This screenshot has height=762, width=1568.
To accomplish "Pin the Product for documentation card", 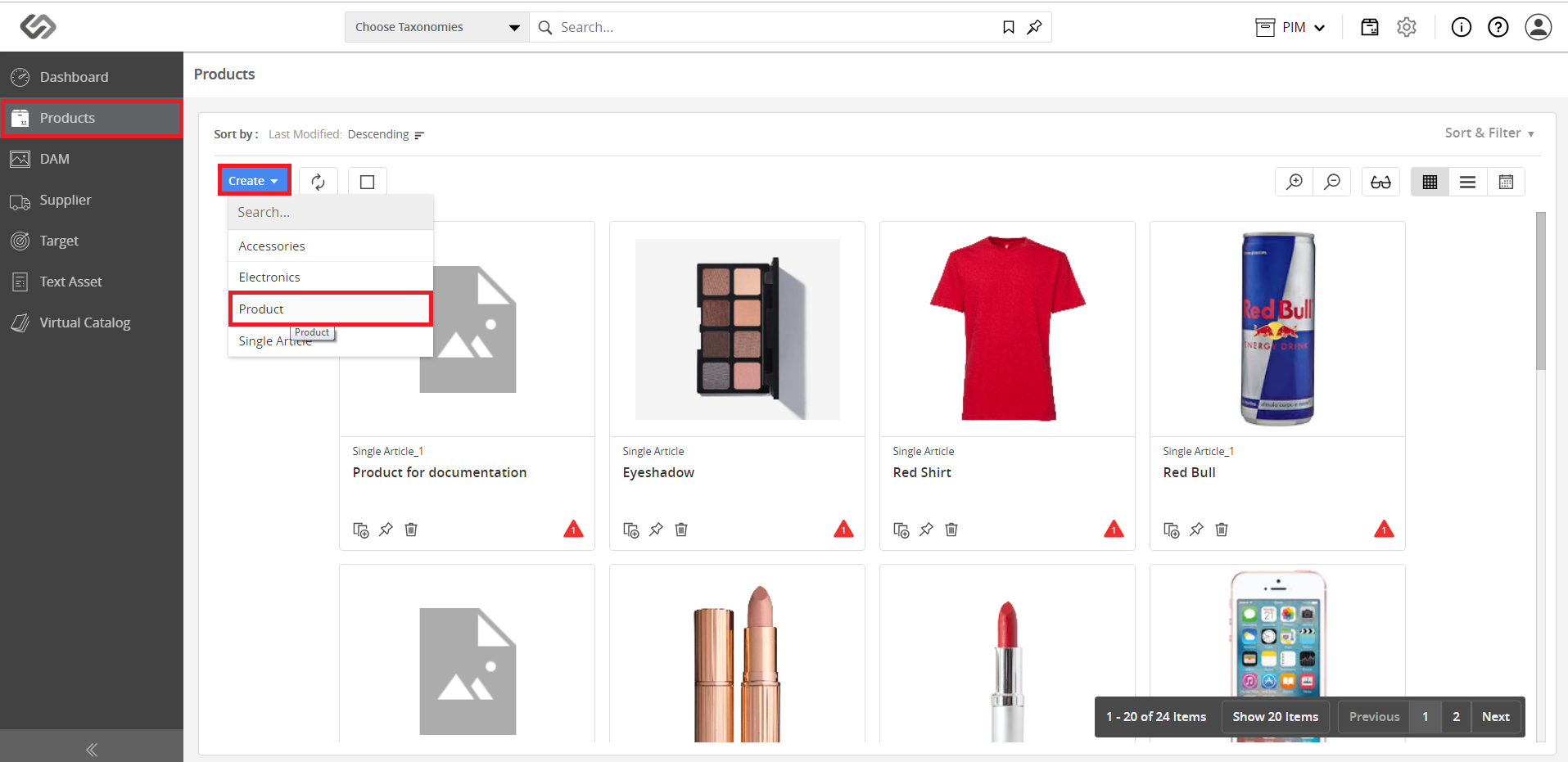I will [386, 530].
